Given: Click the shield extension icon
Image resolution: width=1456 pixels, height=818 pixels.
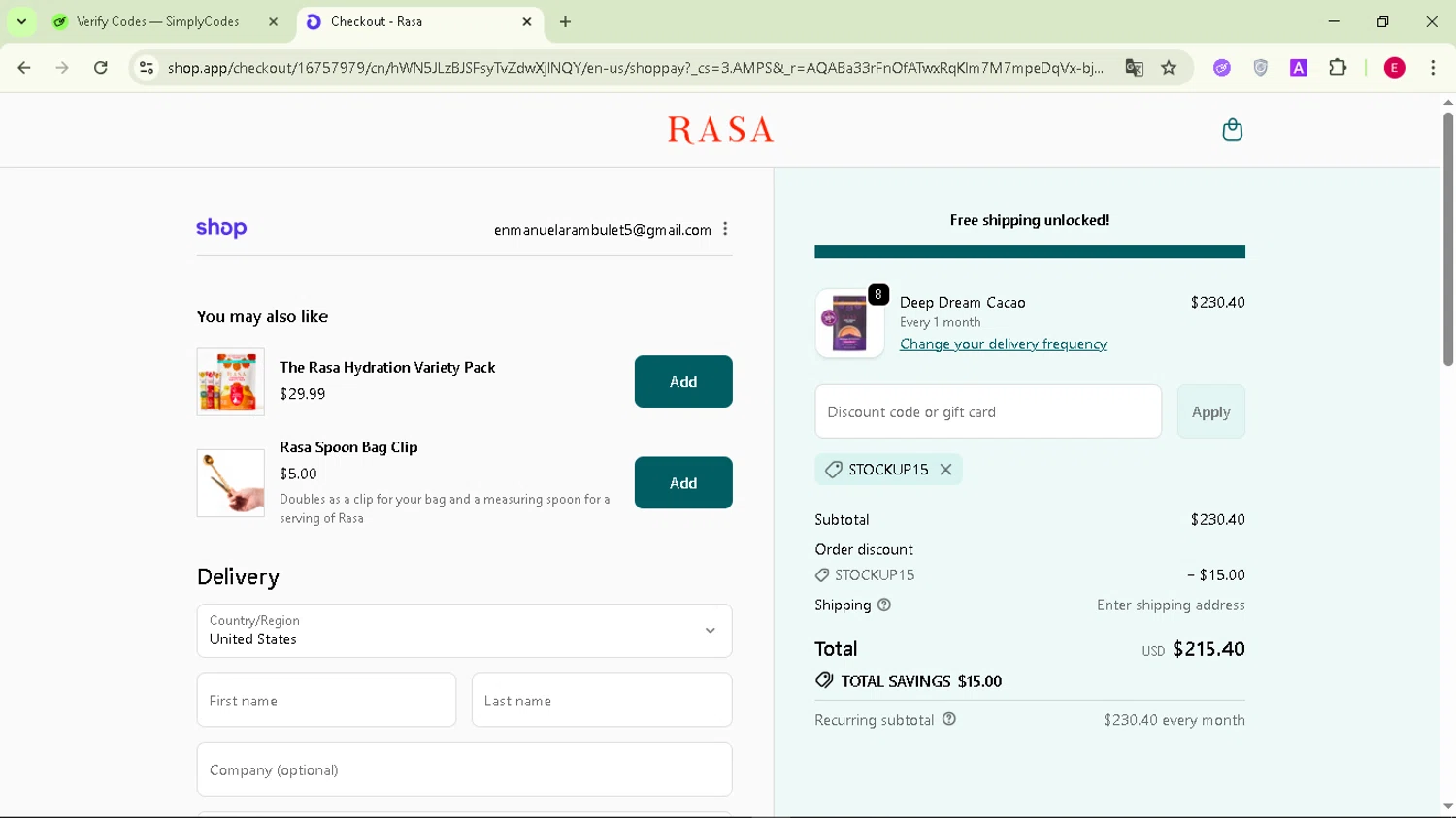Looking at the screenshot, I should point(1260,68).
